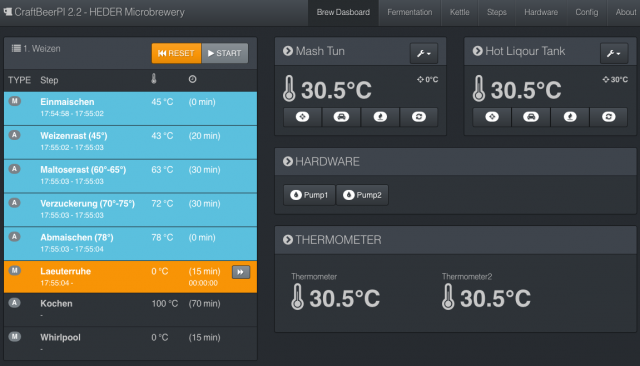
Task: Toggle Hot Liqour Tank heater flame button
Action: point(570,117)
